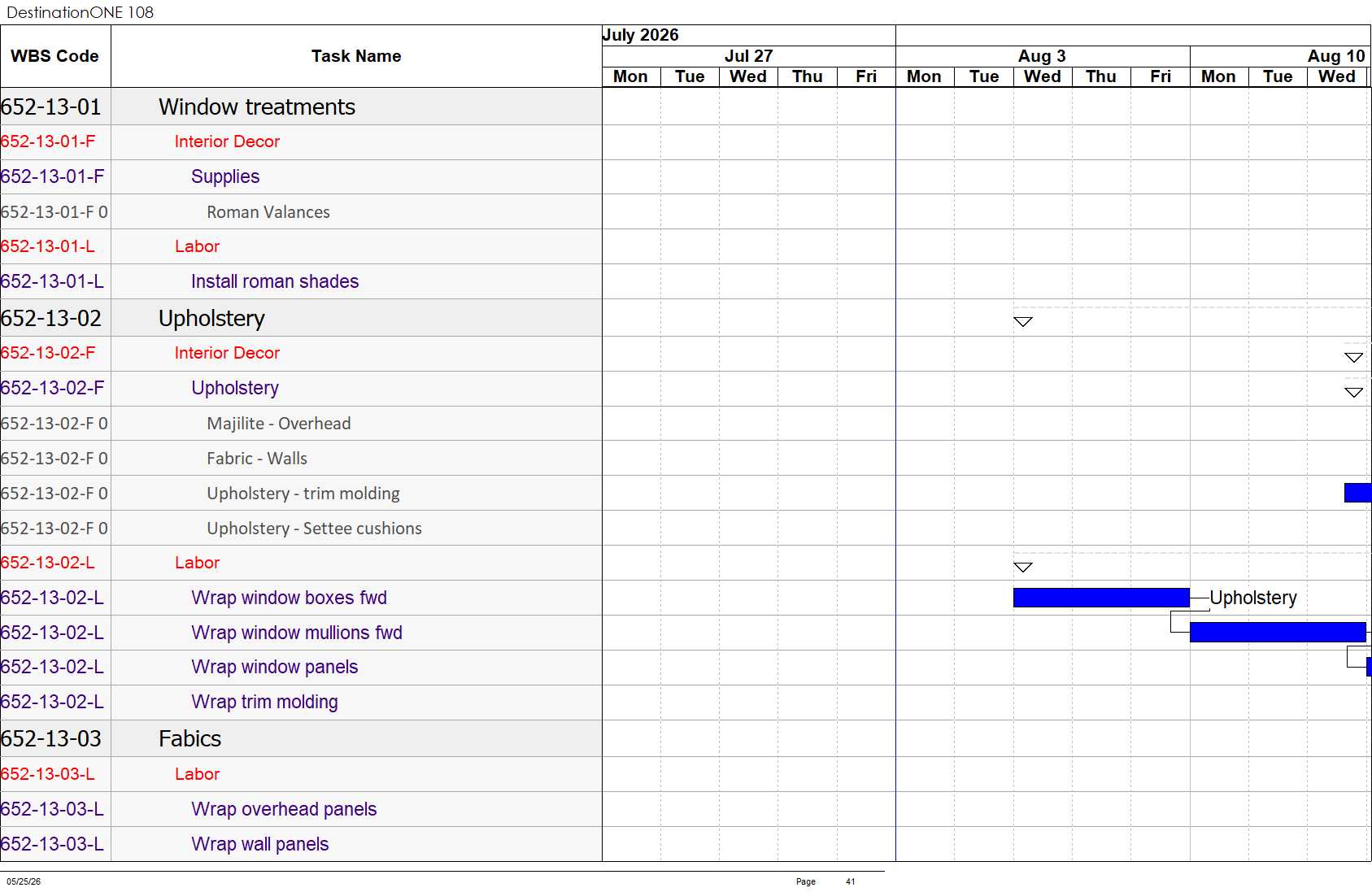Click the WBS Code column header
Screen dimensions: 1372x892
54,56
